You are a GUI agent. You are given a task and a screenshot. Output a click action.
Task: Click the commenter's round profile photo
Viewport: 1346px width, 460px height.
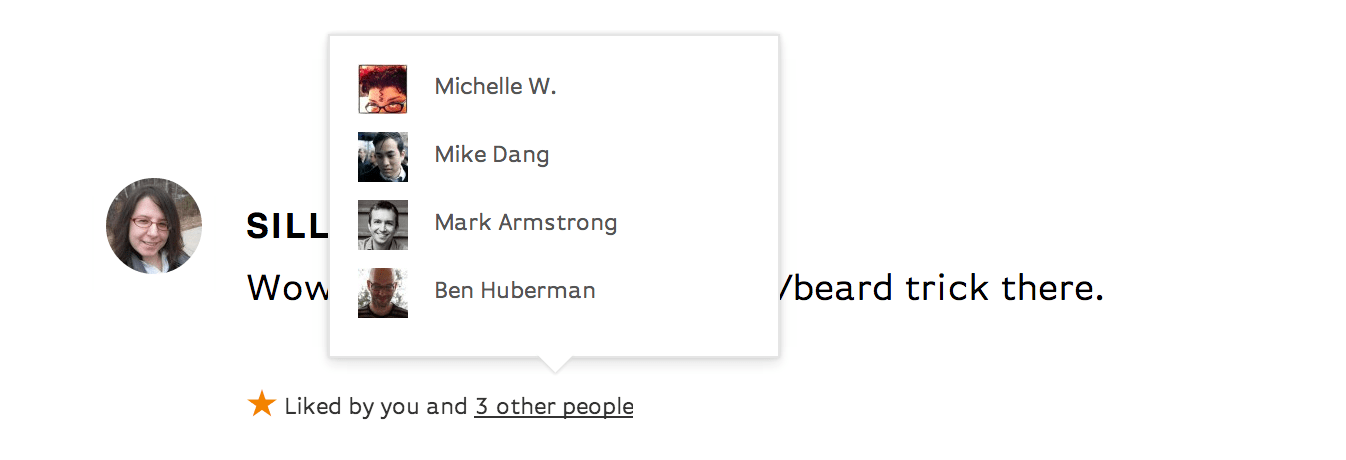(154, 226)
